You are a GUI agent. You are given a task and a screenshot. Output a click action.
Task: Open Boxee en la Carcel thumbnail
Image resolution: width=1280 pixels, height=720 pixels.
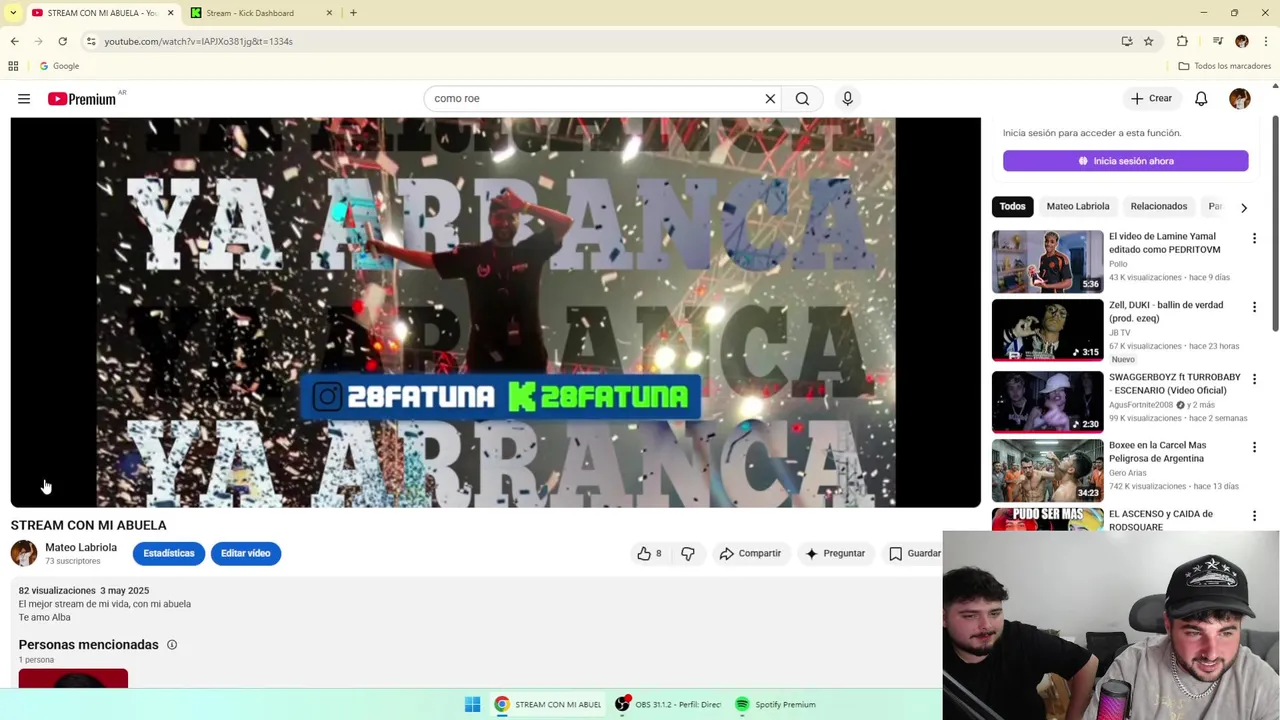pos(1048,470)
